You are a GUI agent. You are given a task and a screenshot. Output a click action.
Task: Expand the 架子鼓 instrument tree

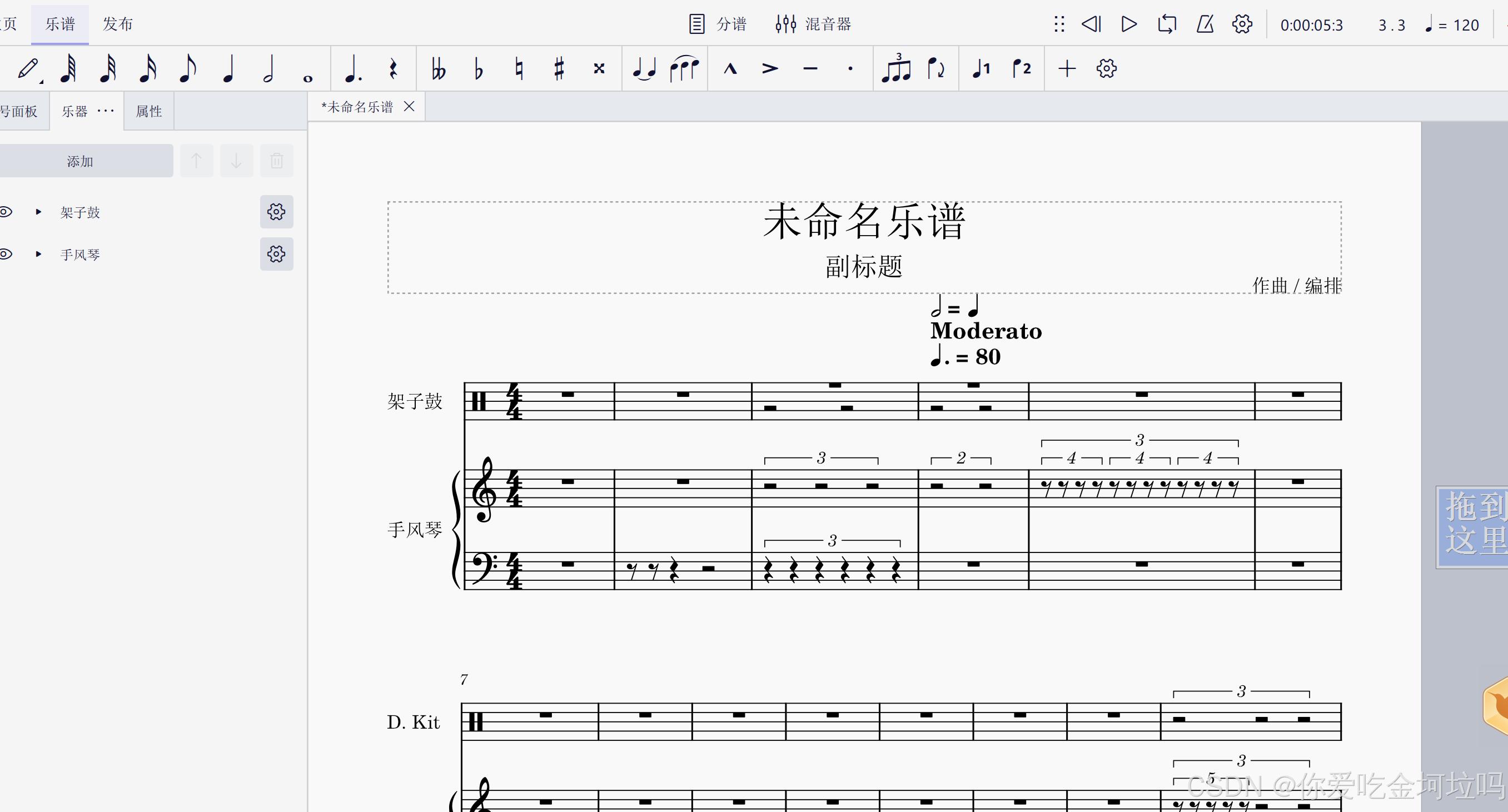(x=39, y=211)
